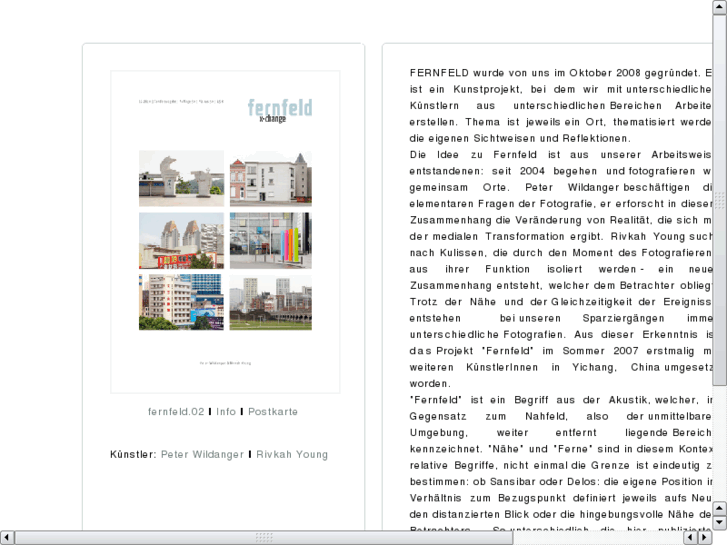The width and height of the screenshot is (727, 545).
Task: Click the horizontal scrollbar thumb
Action: (x=264, y=538)
